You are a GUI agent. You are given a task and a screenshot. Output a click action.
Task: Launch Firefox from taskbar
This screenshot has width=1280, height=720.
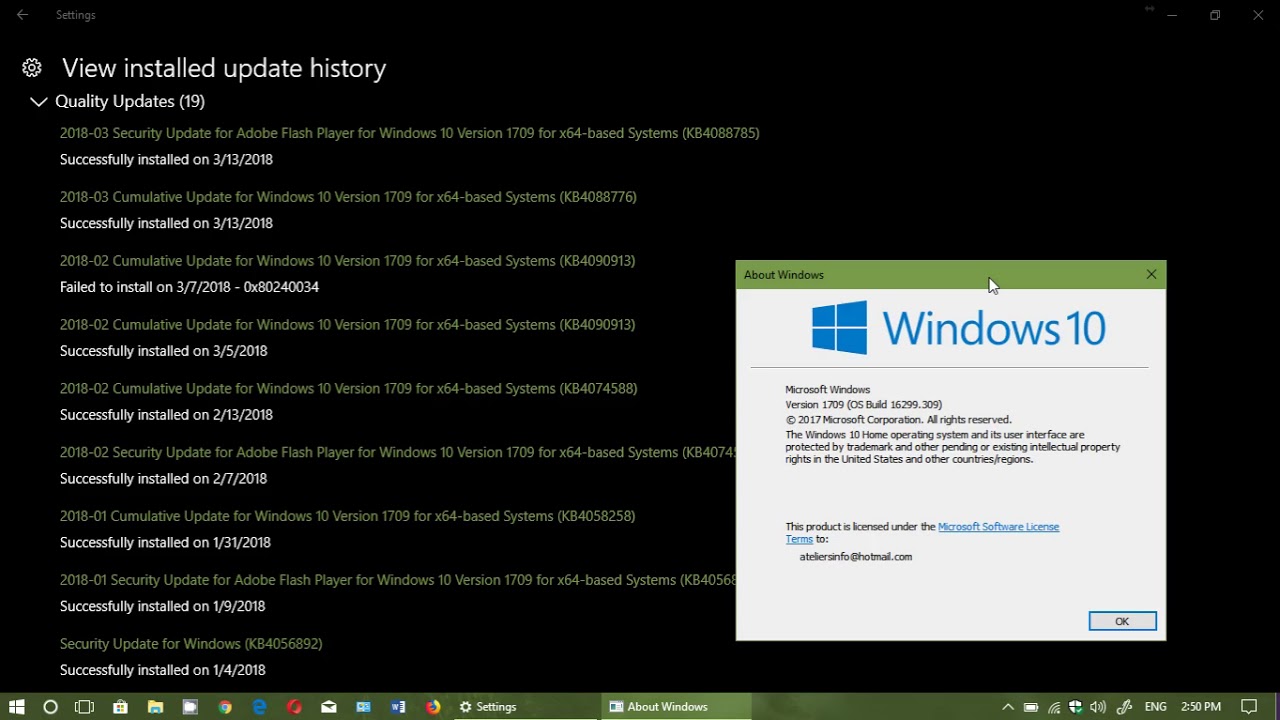click(x=433, y=707)
